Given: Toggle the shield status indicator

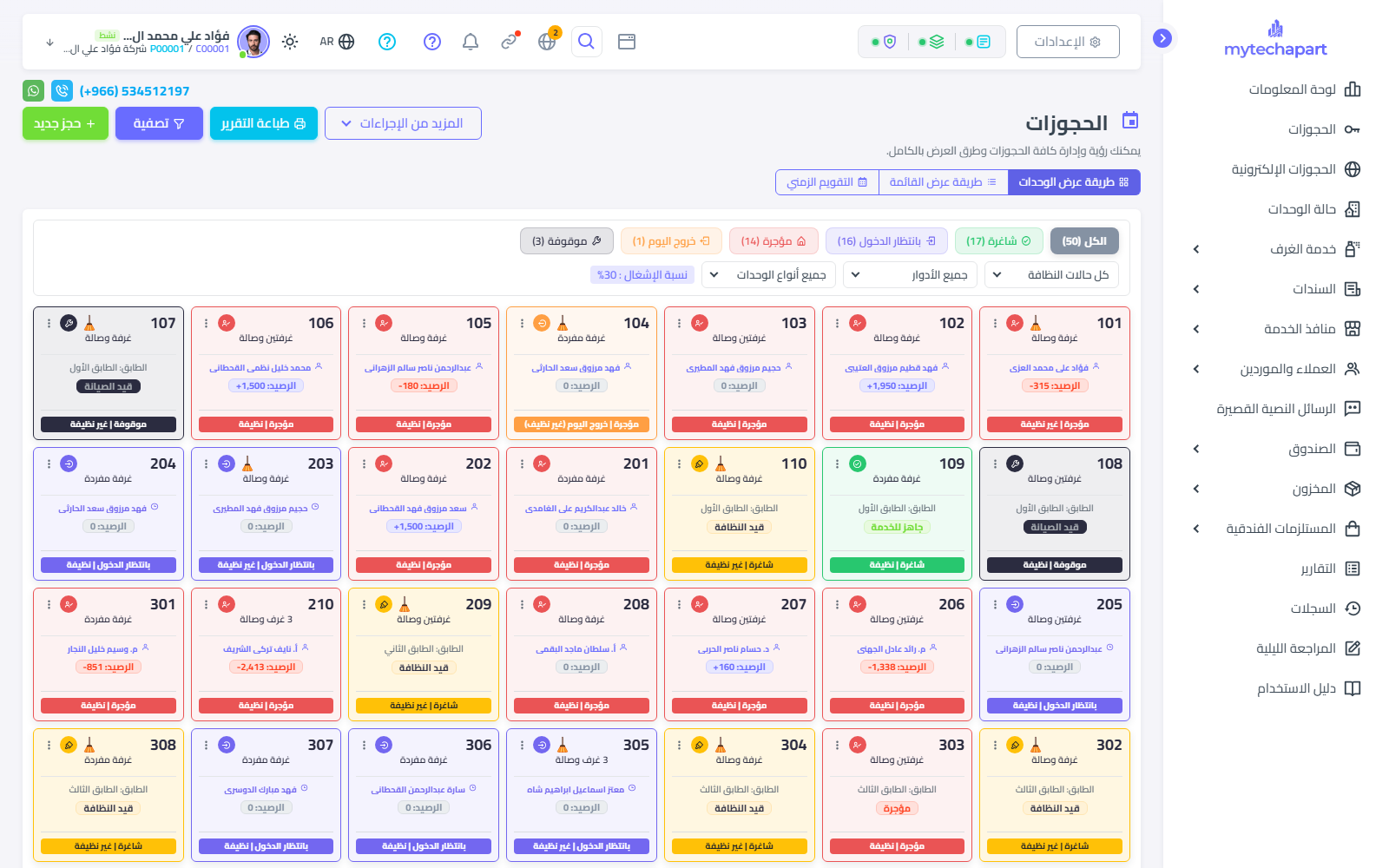Looking at the screenshot, I should tap(884, 42).
